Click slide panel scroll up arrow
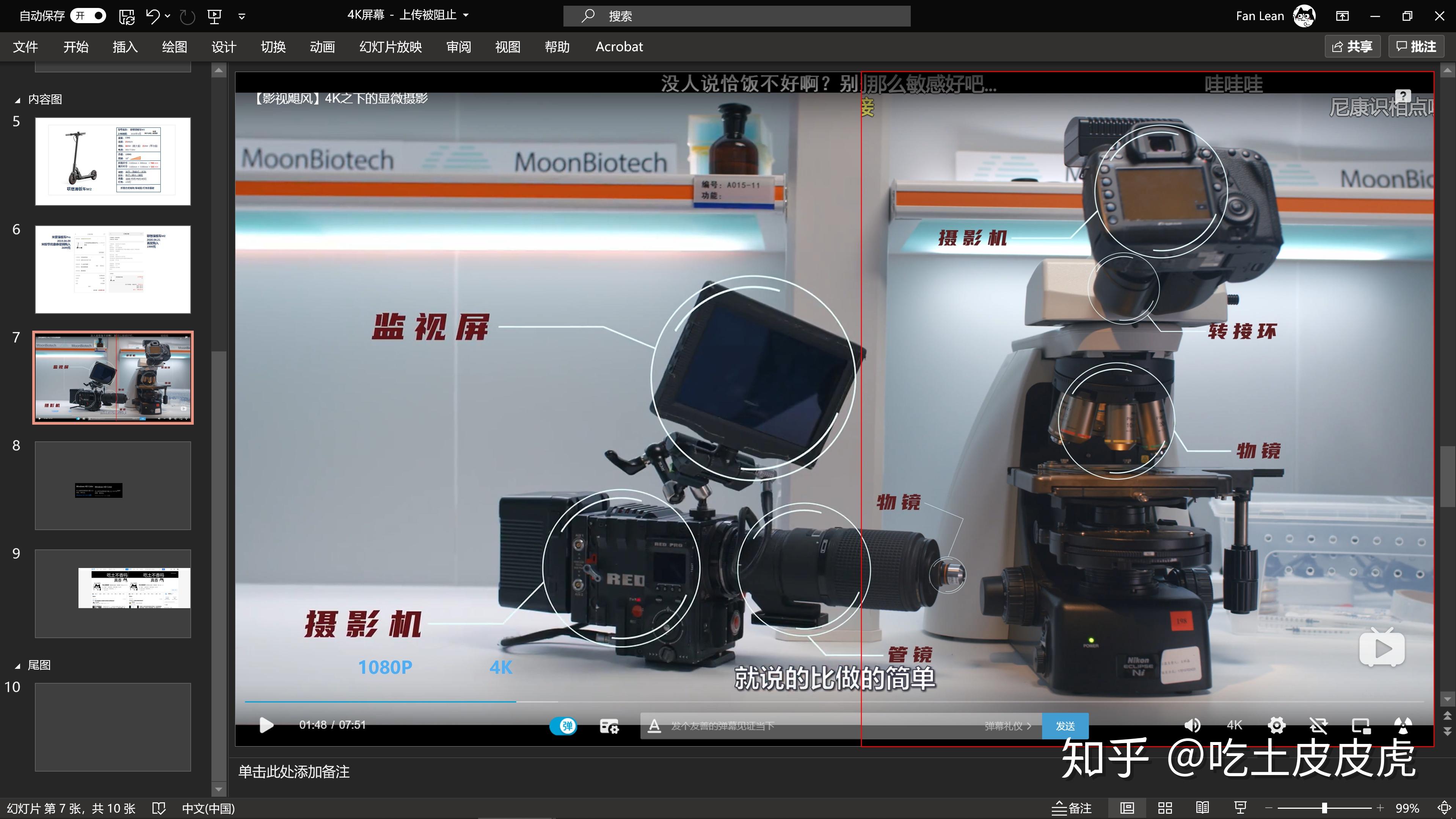 click(219, 71)
